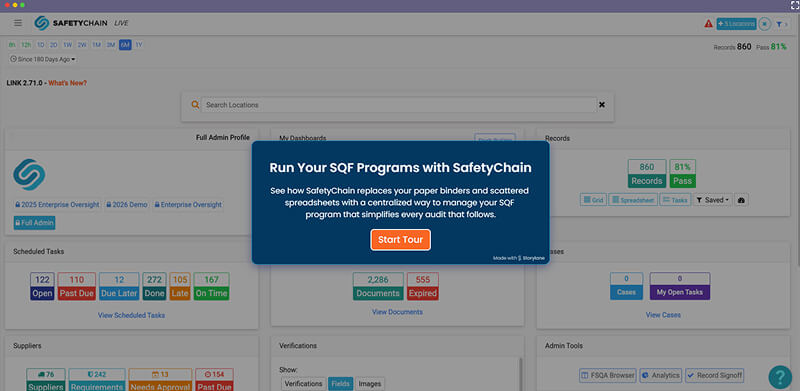This screenshot has width=800, height=391.
Task: Click the circular target icon in header
Action: (764, 23)
